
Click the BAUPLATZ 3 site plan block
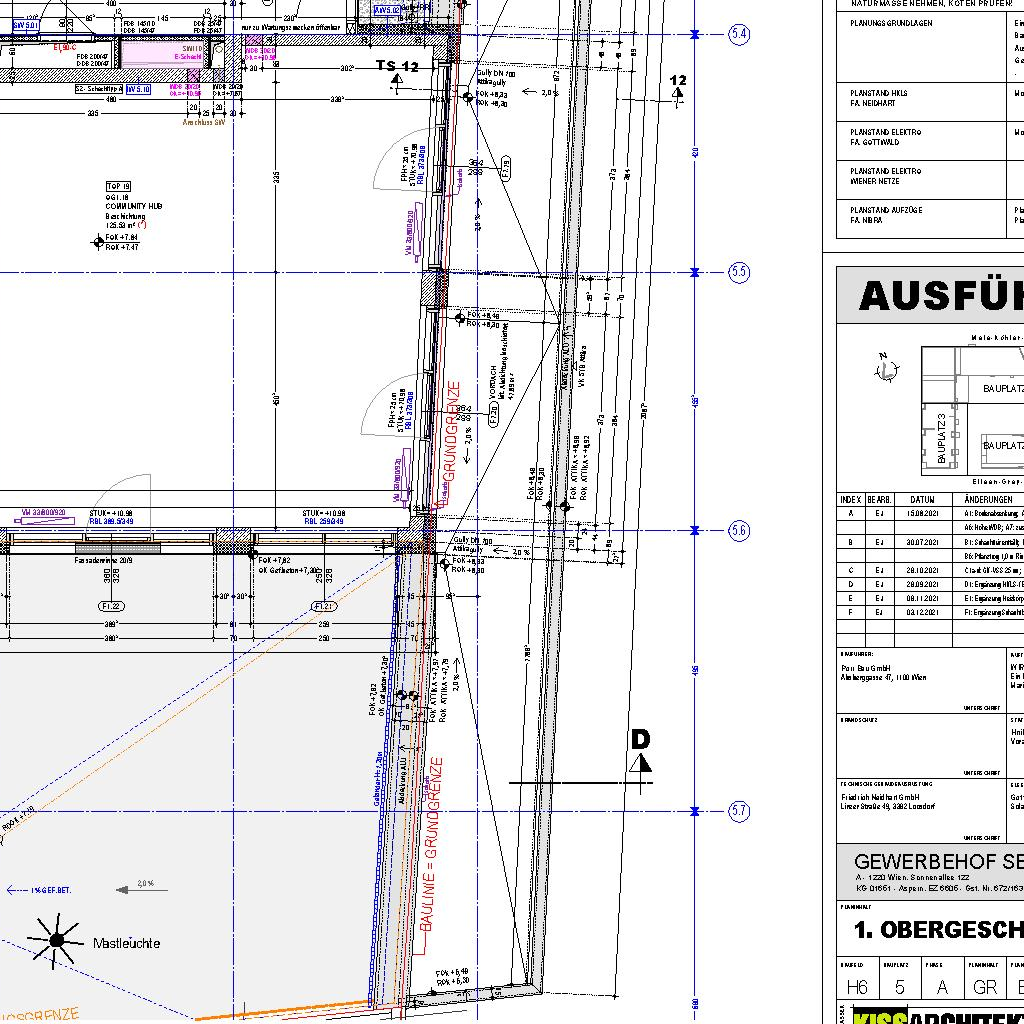(941, 437)
